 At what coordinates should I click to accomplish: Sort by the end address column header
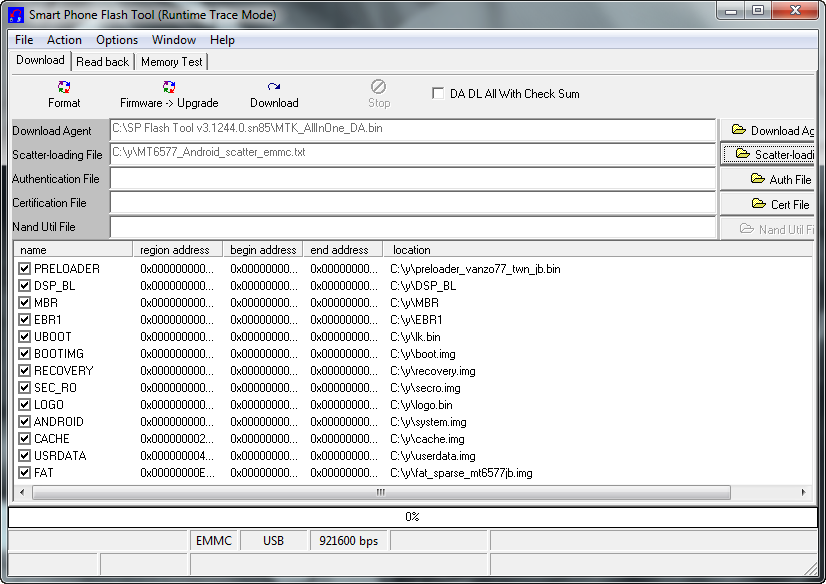pos(343,250)
